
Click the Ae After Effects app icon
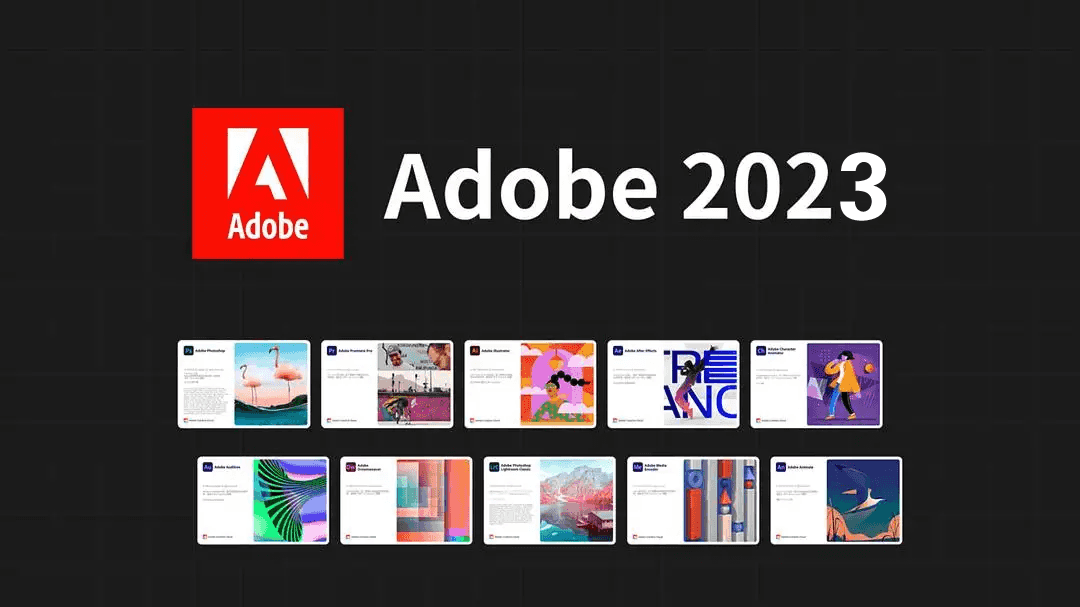tap(618, 351)
